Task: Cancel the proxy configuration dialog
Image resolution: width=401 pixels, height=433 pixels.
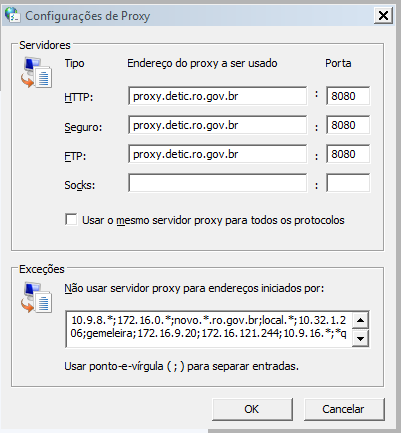Action: (x=344, y=409)
